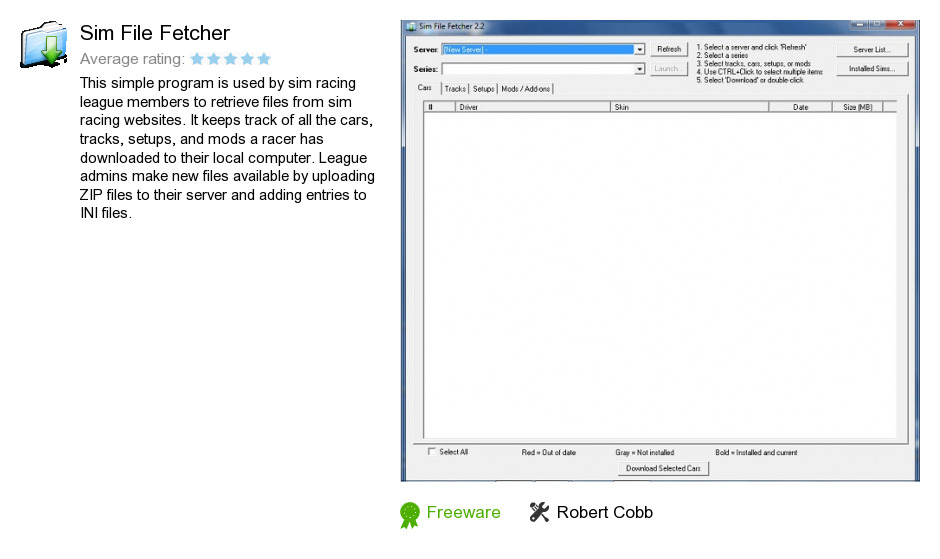Click the # column header
This screenshot has height=559, width=940.
439,107
